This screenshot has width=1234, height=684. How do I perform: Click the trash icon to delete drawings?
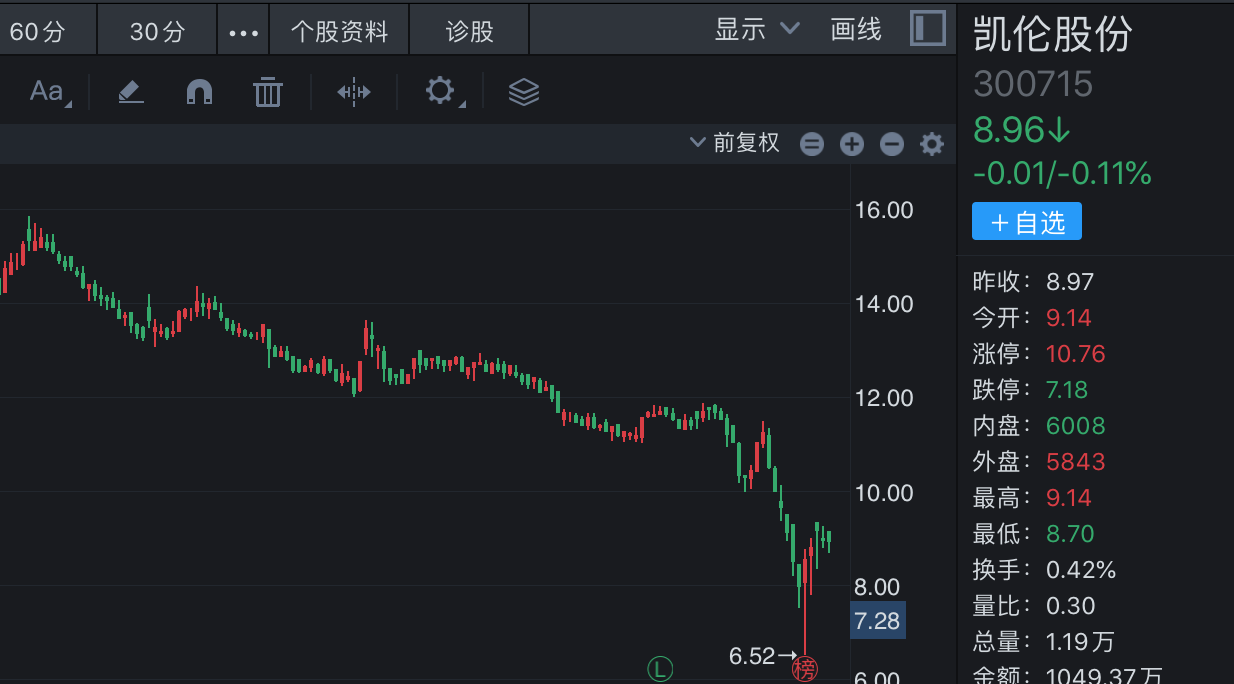267,92
